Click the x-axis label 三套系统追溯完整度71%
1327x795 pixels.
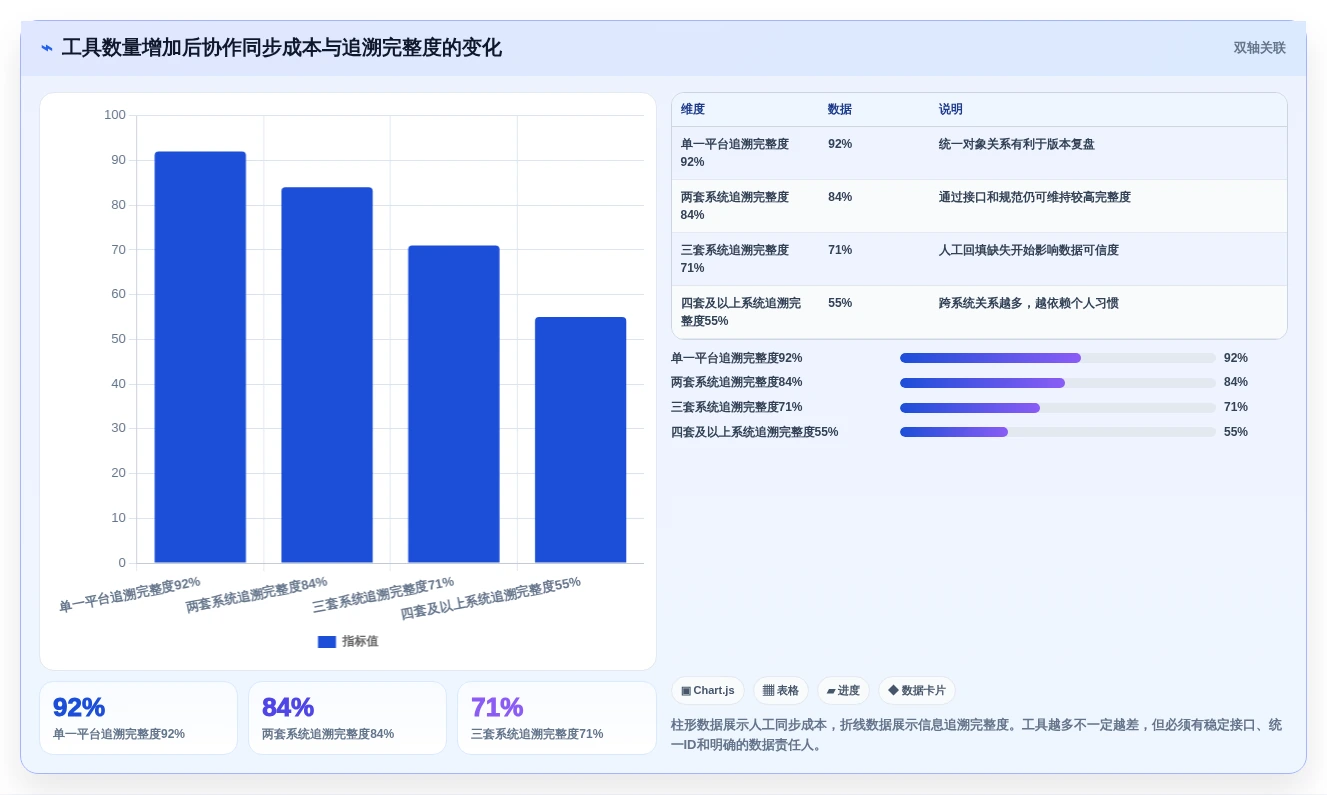[383, 594]
